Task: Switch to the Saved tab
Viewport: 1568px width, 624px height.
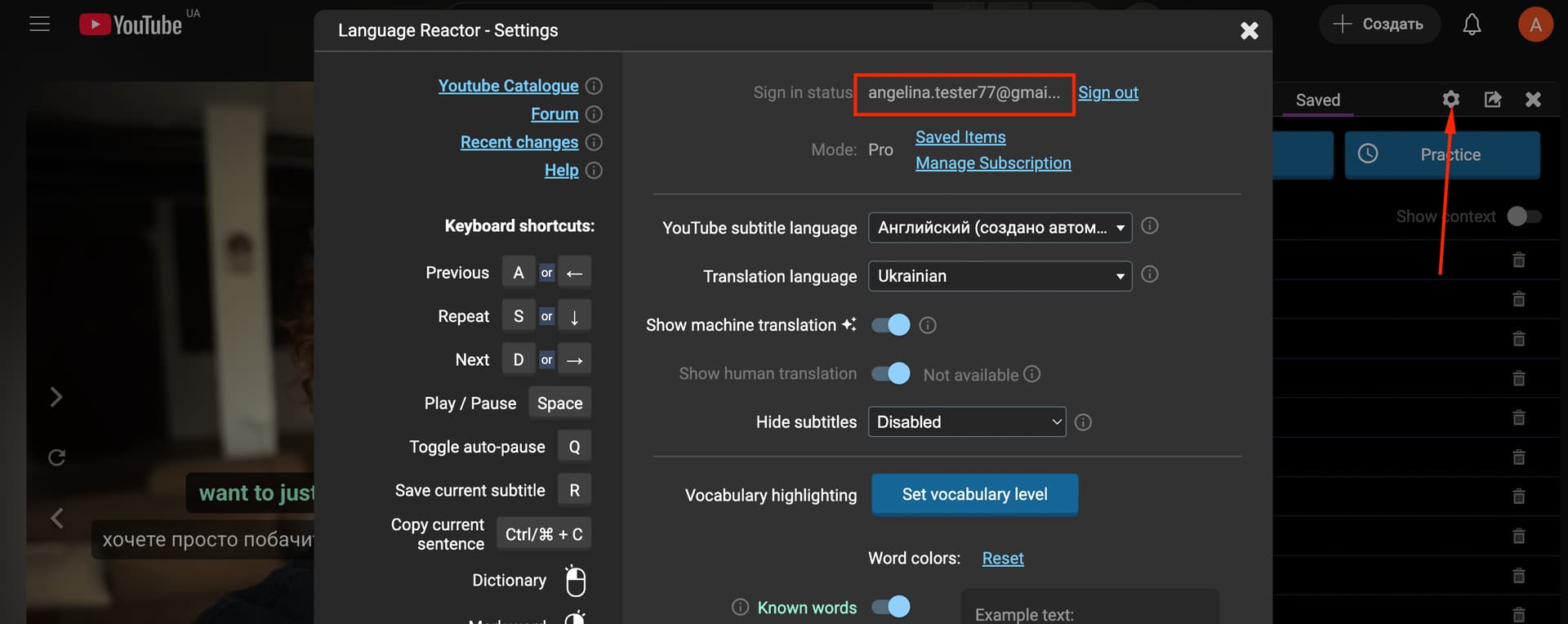Action: point(1318,100)
